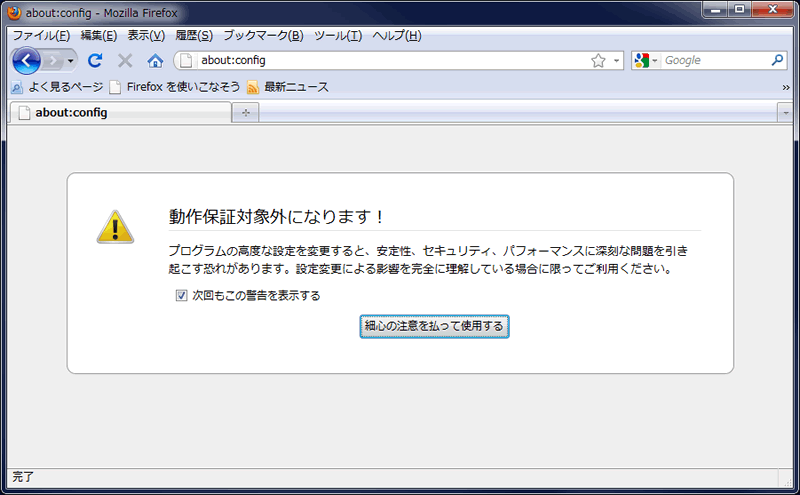Maximize the Firefox window

pos(739,9)
